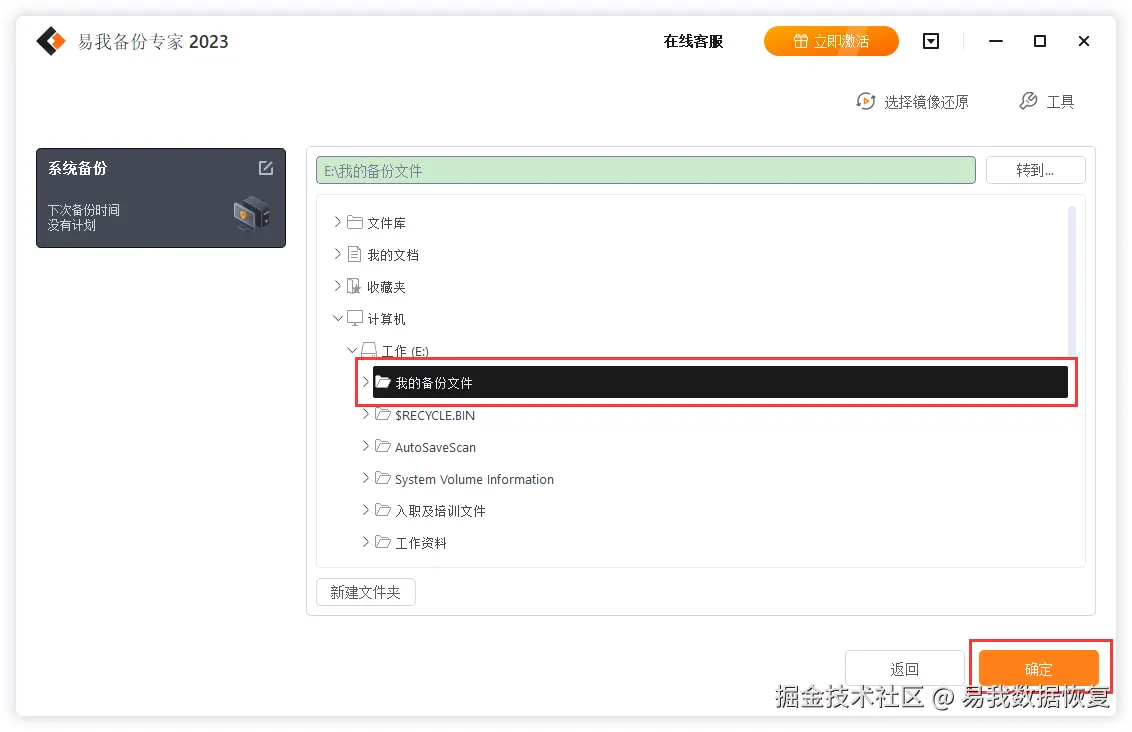
Task: Click the 返回 back button
Action: coord(905,668)
